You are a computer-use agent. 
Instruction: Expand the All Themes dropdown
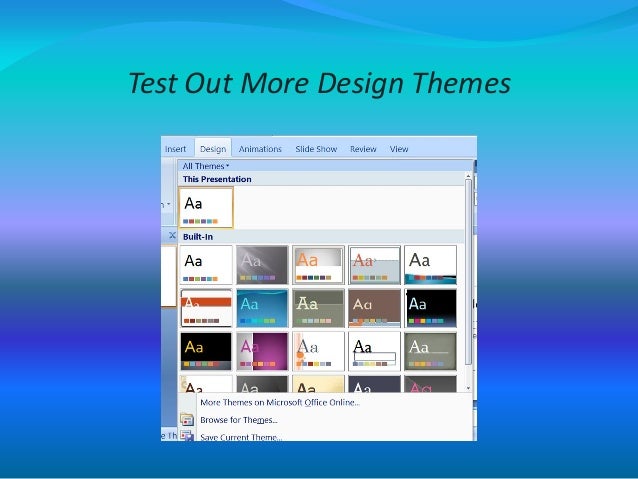point(206,166)
